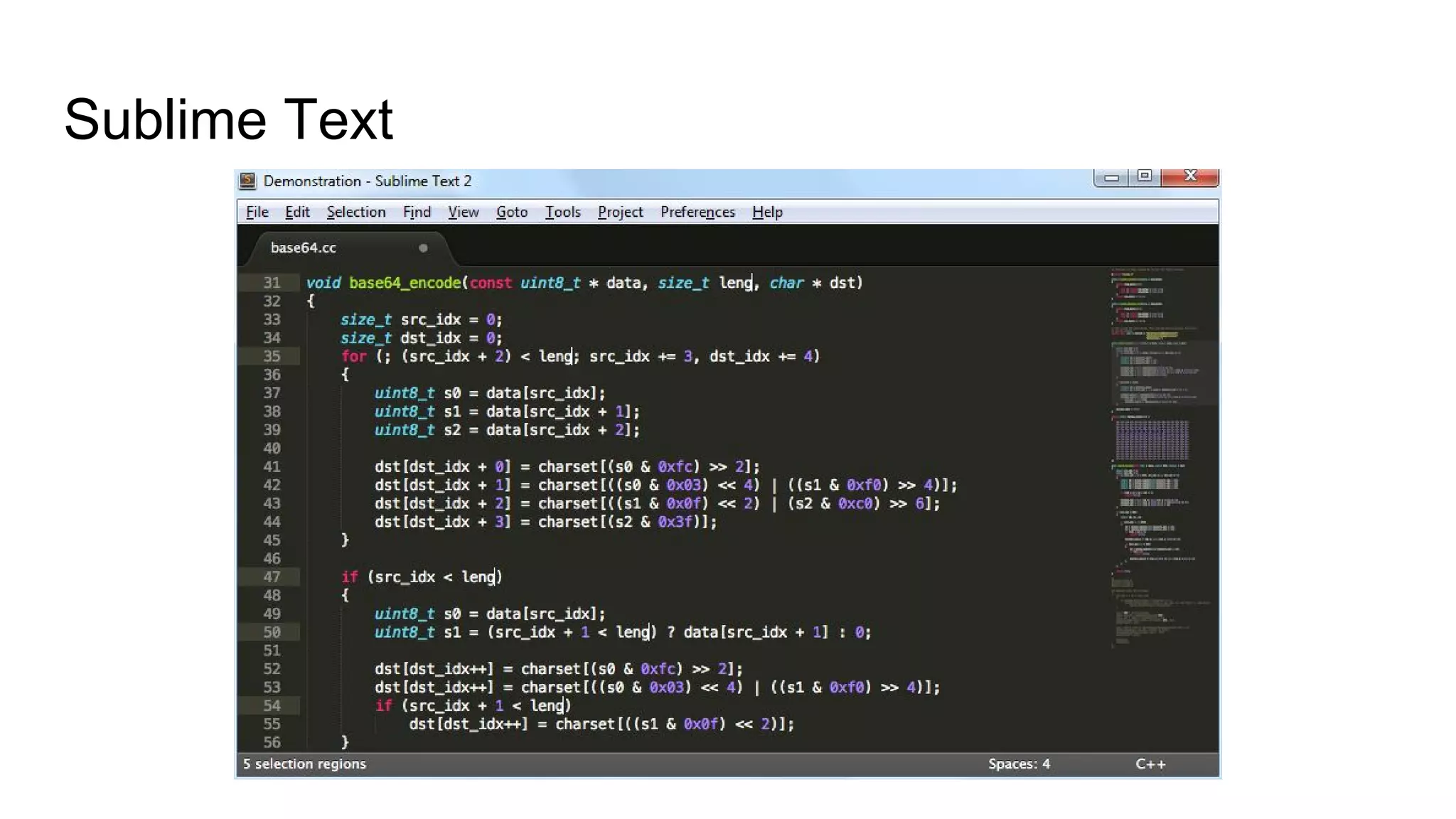Click the 'for' keyword on line 35
The image size is (1456, 819).
tap(353, 356)
